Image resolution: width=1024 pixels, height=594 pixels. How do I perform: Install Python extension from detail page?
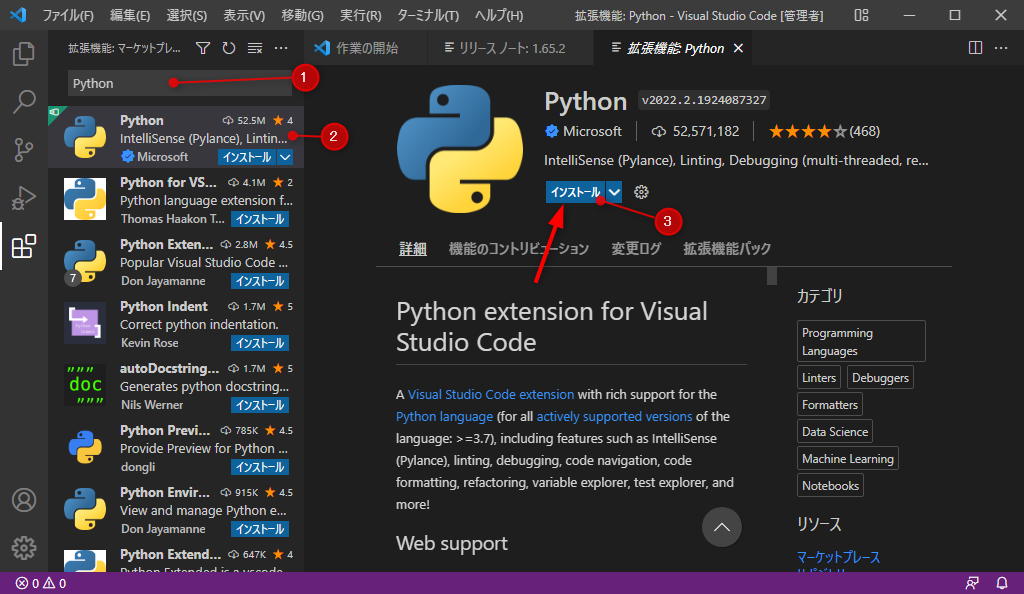point(575,192)
